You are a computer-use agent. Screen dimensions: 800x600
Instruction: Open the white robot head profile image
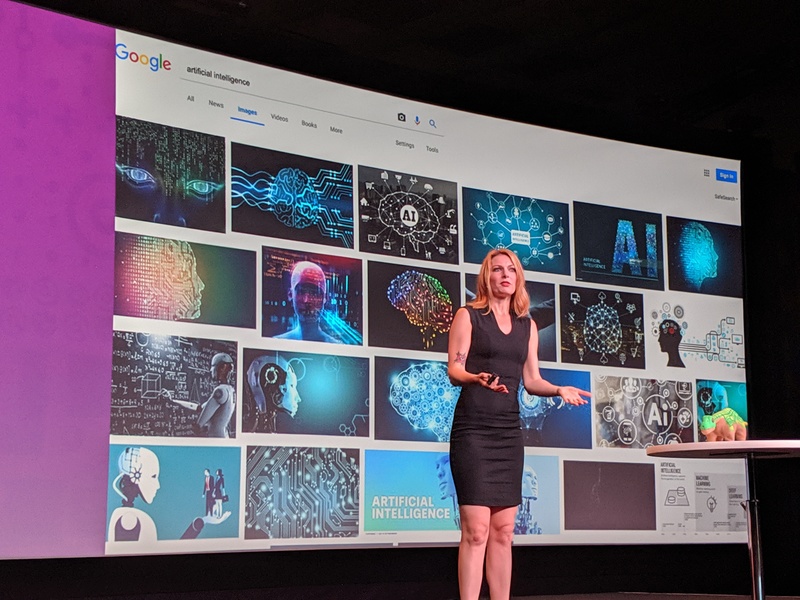click(x=306, y=393)
